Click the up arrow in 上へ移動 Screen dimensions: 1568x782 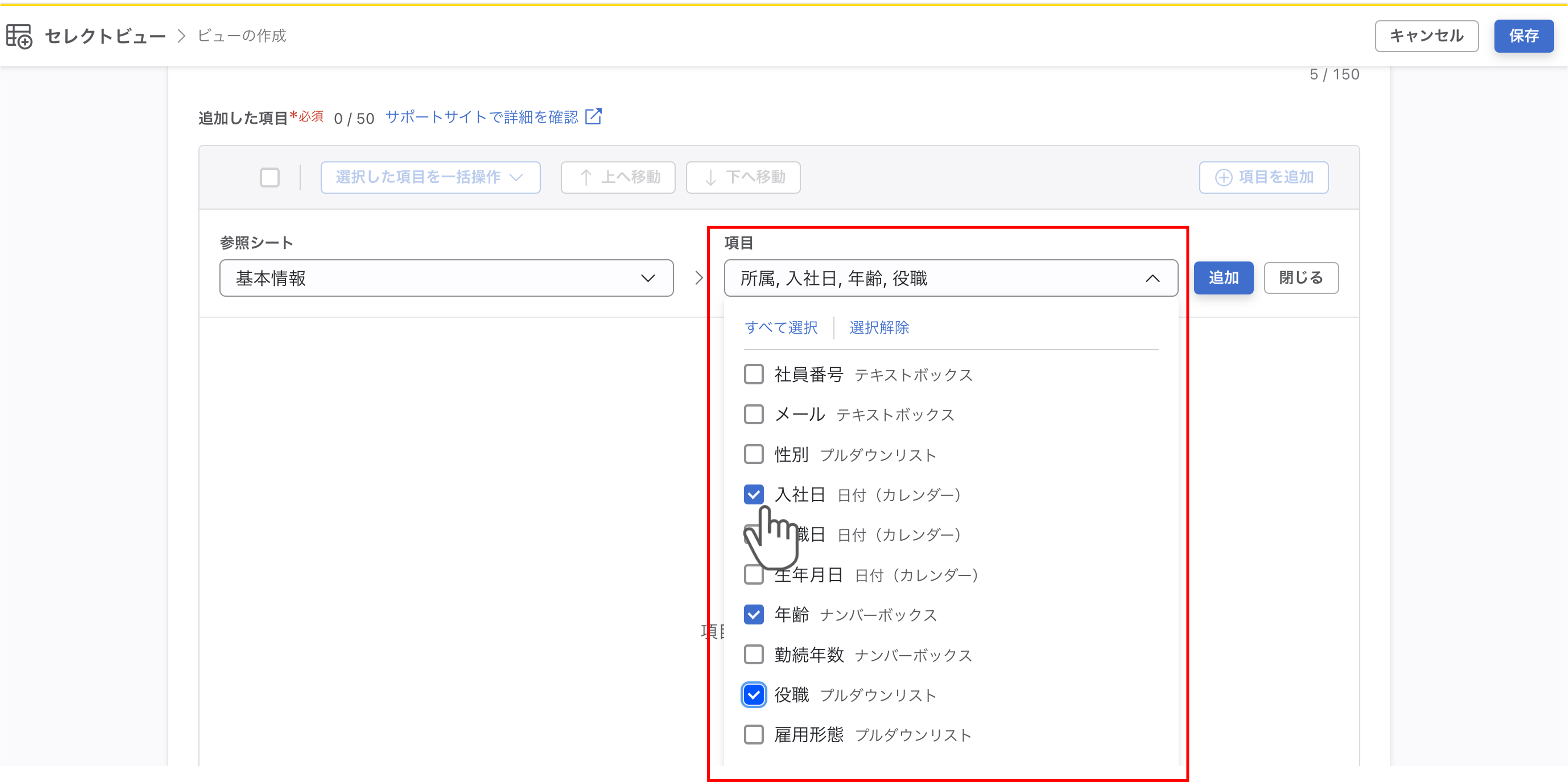click(586, 177)
